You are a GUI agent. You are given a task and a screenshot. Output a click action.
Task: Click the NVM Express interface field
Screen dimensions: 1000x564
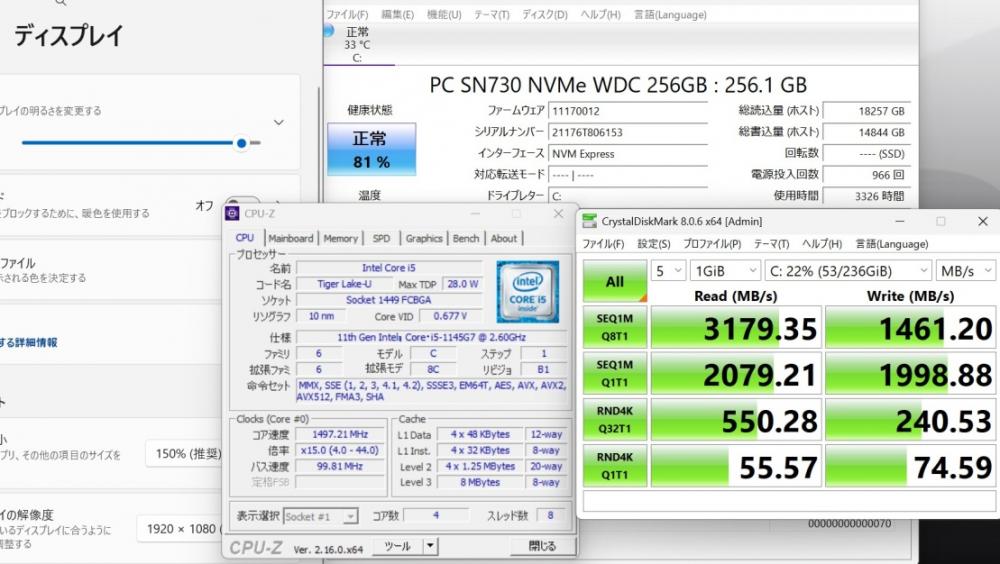coord(628,154)
